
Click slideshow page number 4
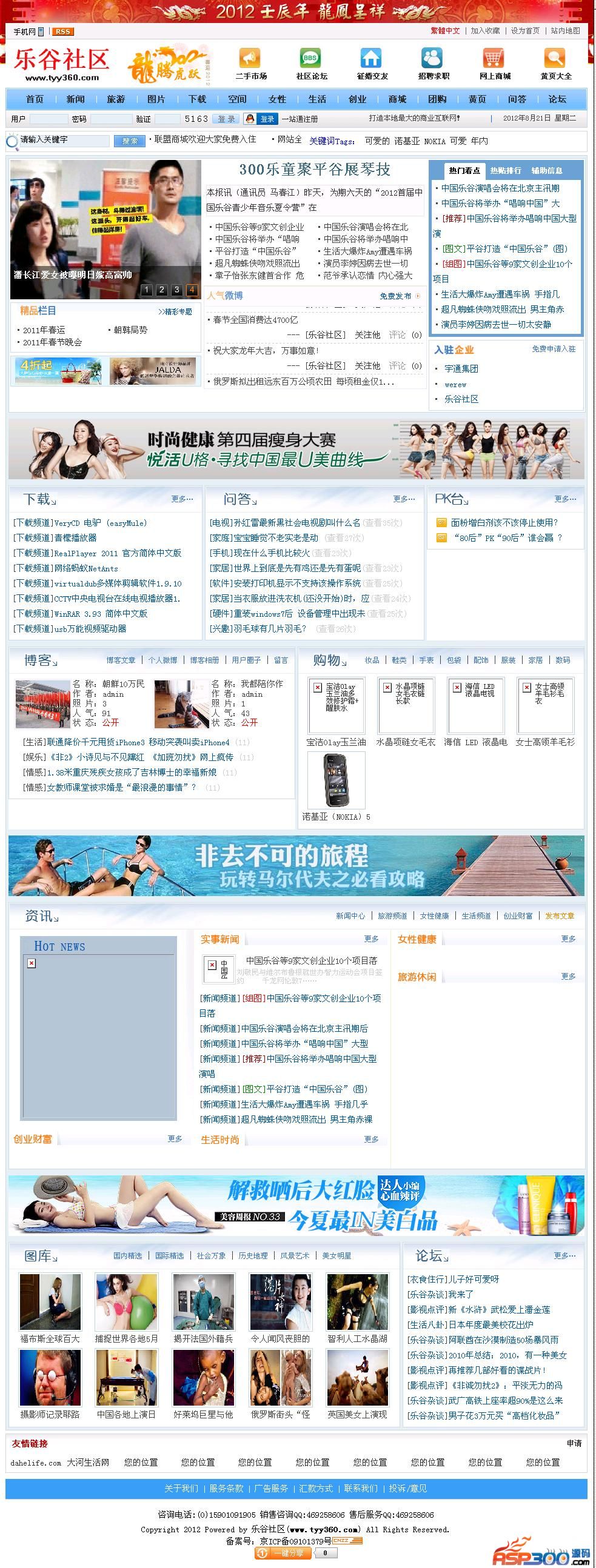pos(192,290)
